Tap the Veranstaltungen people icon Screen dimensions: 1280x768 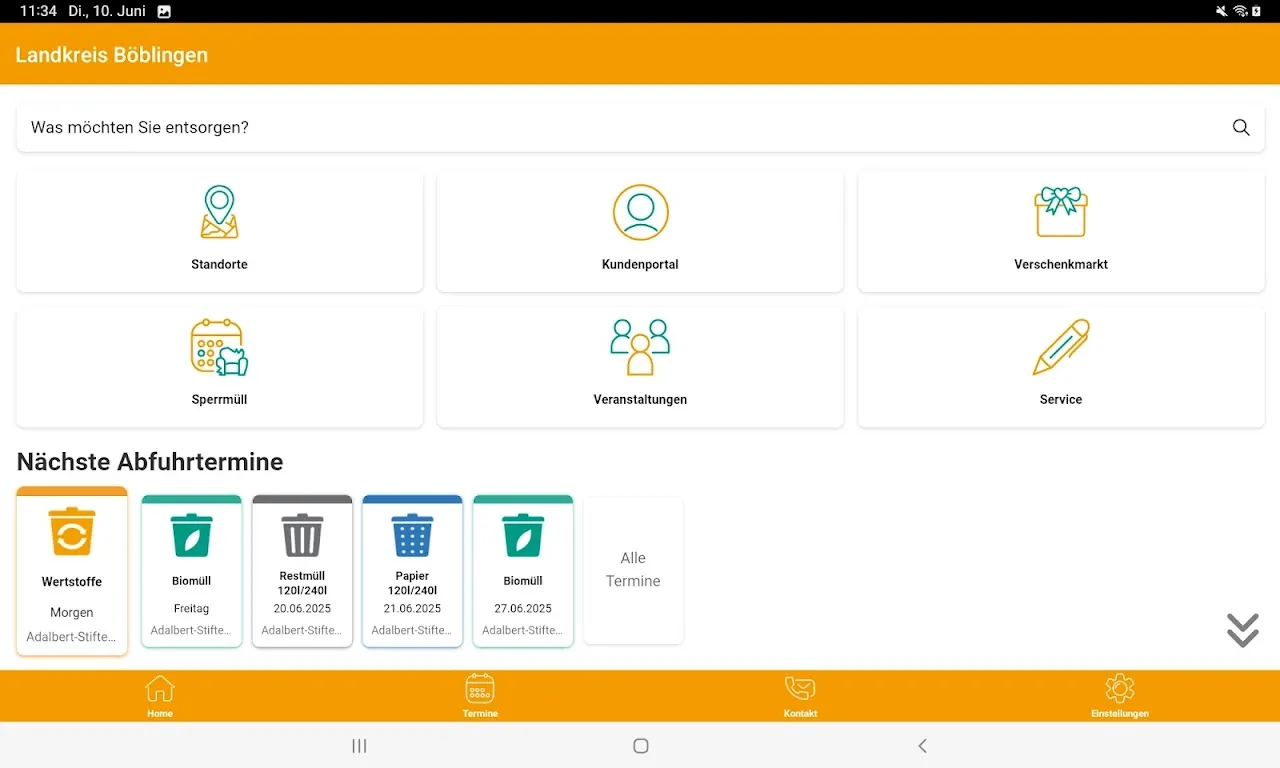(640, 347)
